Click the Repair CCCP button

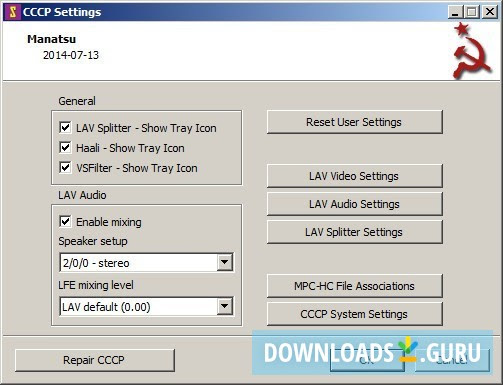(x=95, y=360)
